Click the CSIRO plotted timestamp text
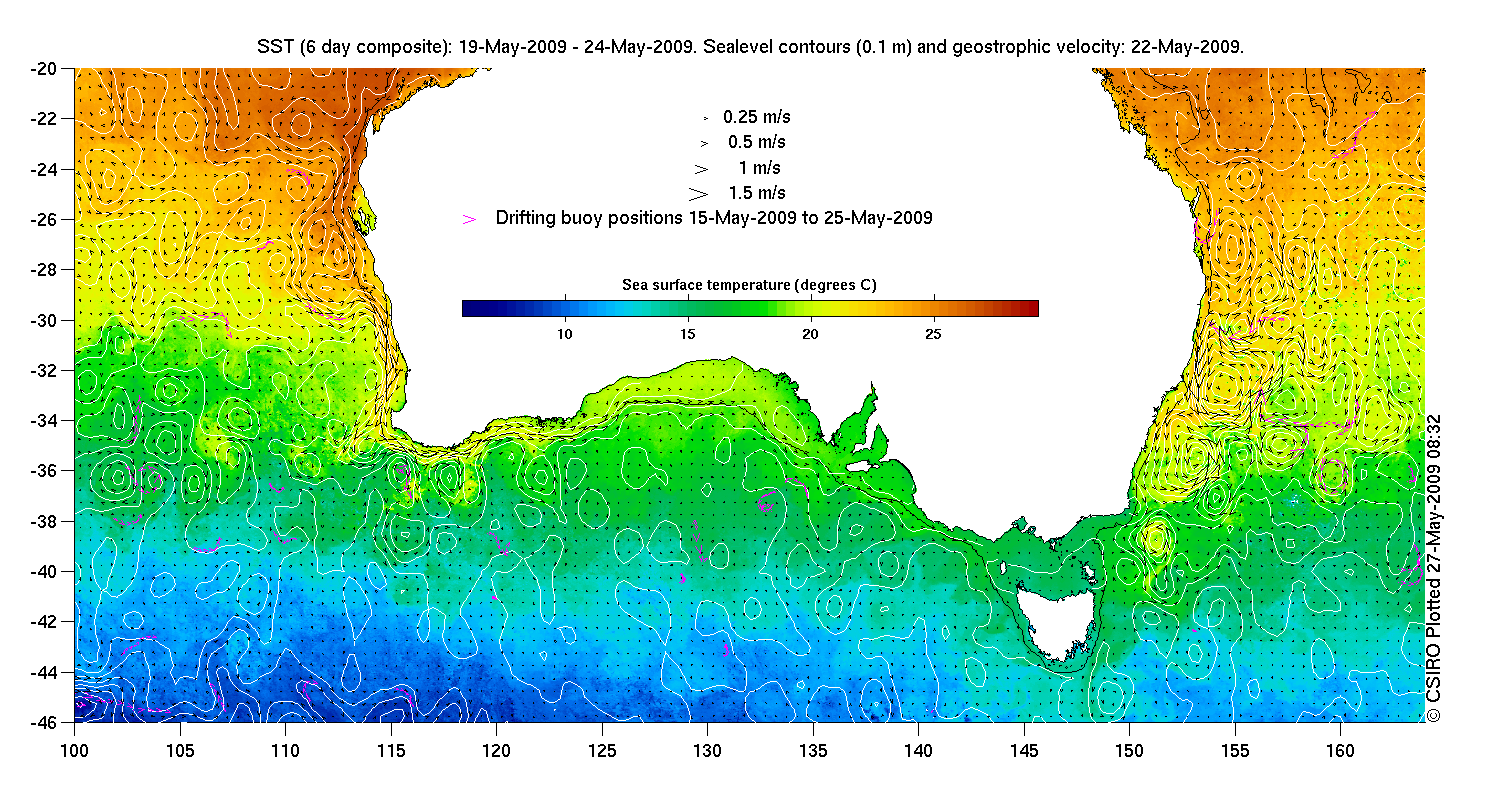Screen dimensions: 1500x790 pyautogui.click(x=1433, y=568)
